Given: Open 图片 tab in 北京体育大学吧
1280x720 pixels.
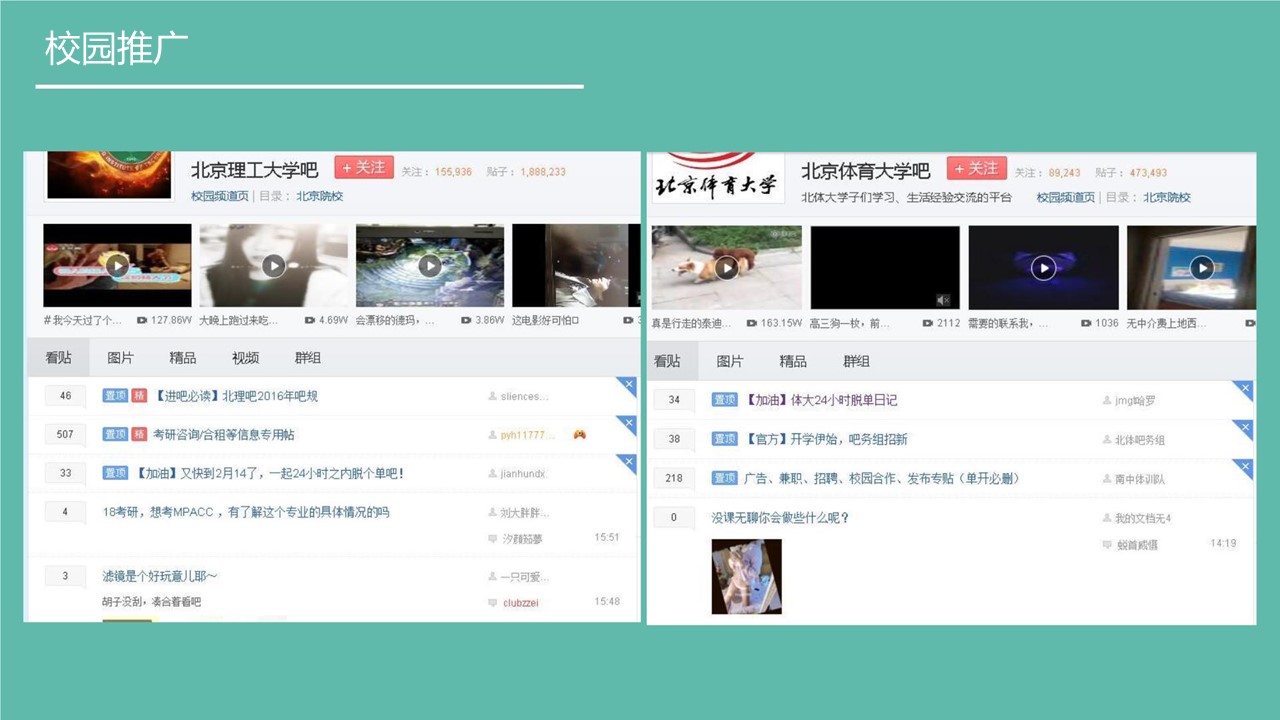Looking at the screenshot, I should pos(730,361).
